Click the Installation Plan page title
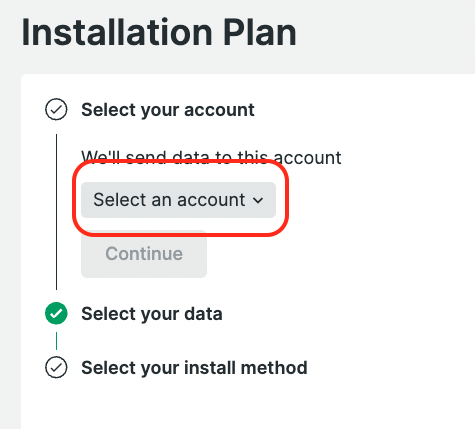This screenshot has width=475, height=429. click(159, 32)
